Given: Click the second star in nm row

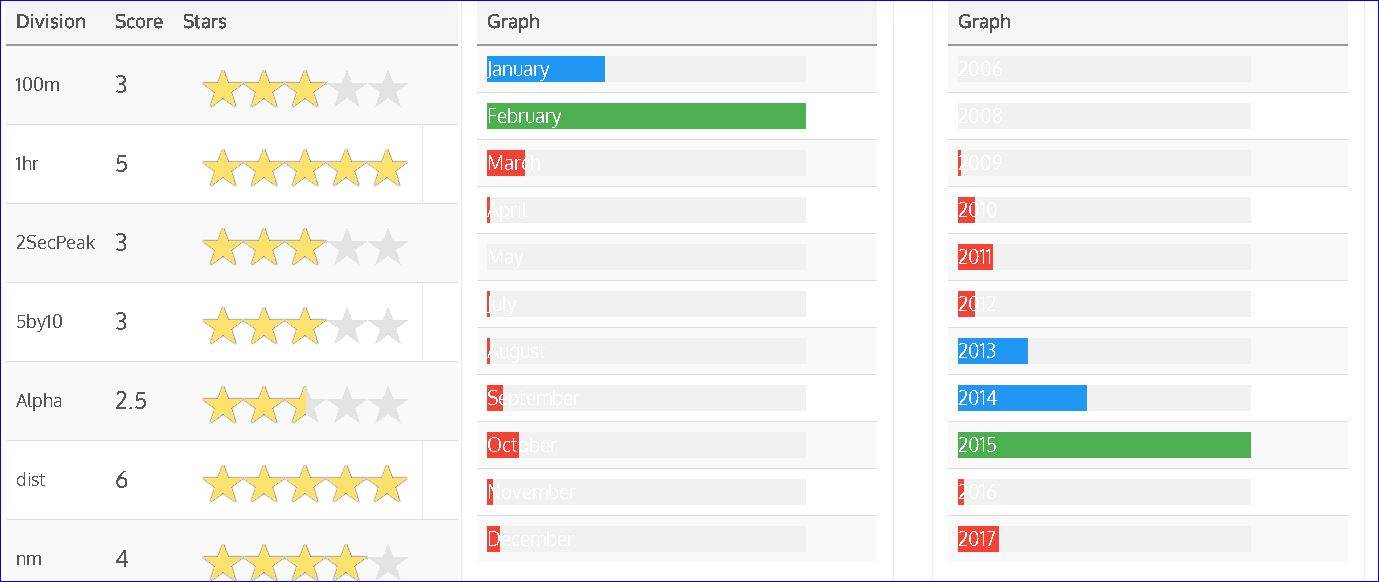Looking at the screenshot, I should [x=264, y=562].
